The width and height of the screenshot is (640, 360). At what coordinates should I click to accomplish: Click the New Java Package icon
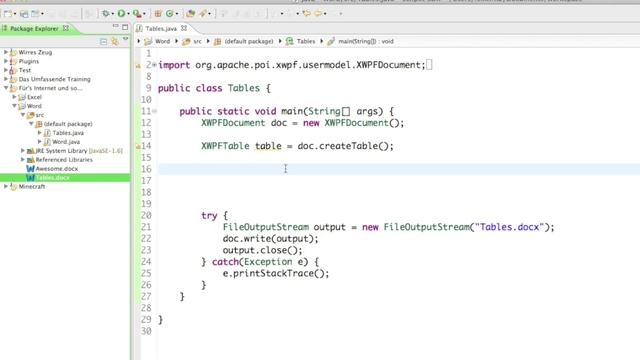coord(158,14)
